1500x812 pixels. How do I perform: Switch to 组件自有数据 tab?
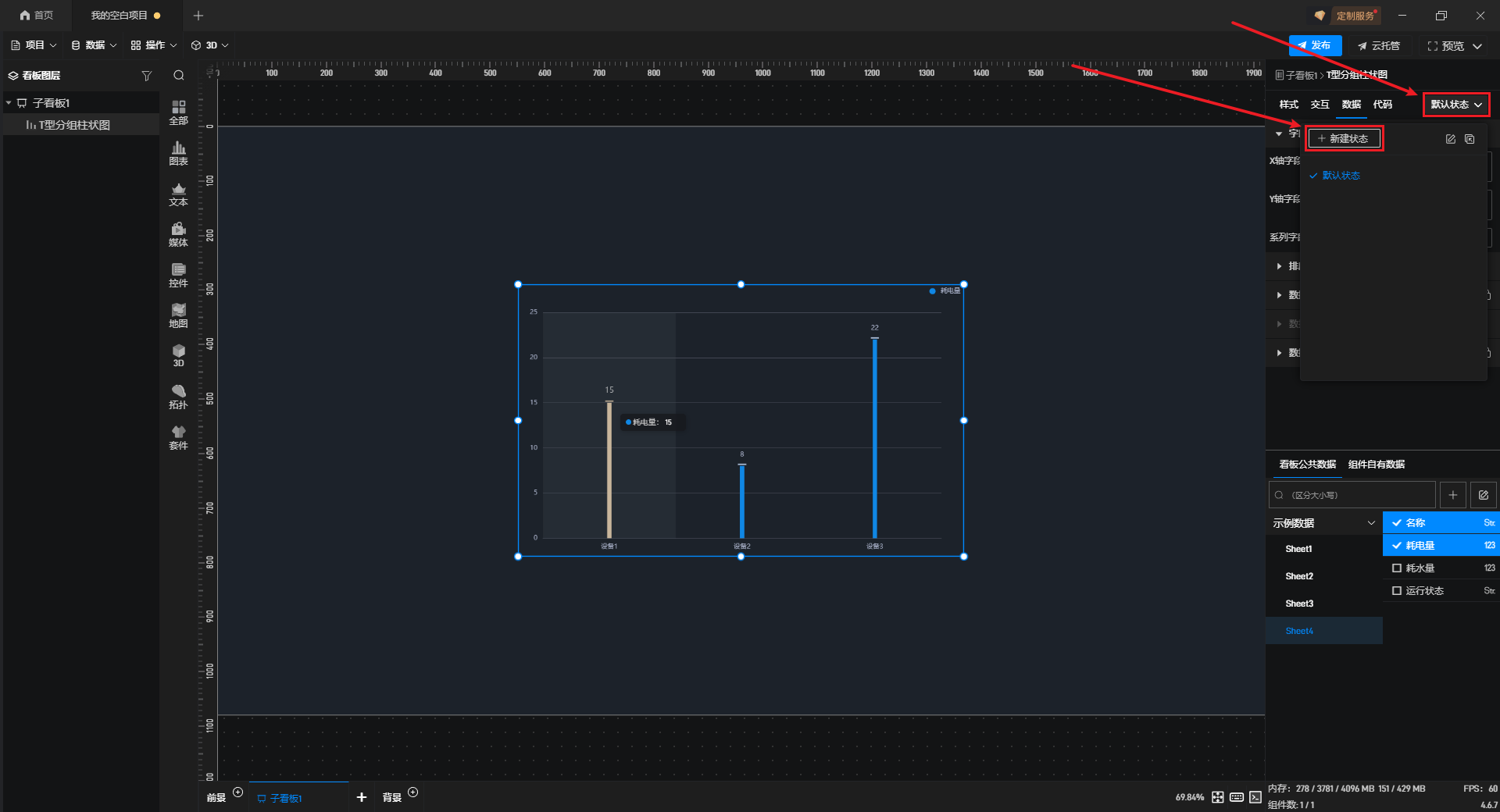tap(1376, 465)
